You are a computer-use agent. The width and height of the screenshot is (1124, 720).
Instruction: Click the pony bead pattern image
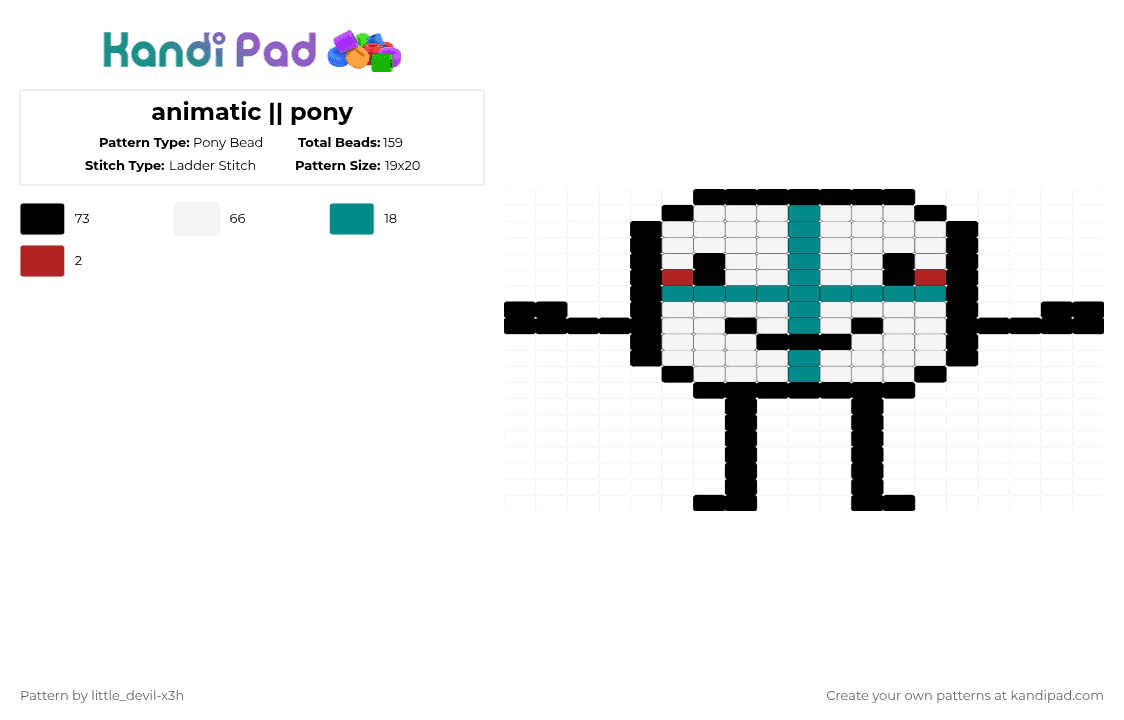pos(804,350)
